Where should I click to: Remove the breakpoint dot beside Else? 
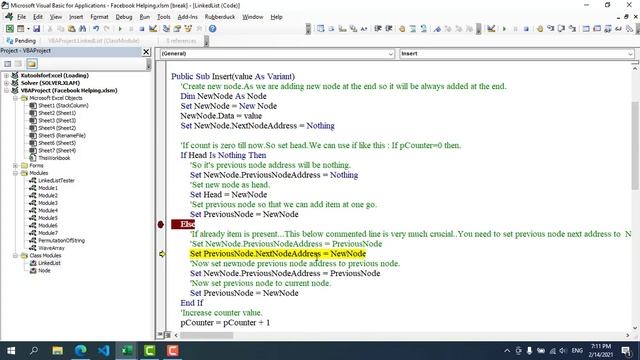[160, 224]
